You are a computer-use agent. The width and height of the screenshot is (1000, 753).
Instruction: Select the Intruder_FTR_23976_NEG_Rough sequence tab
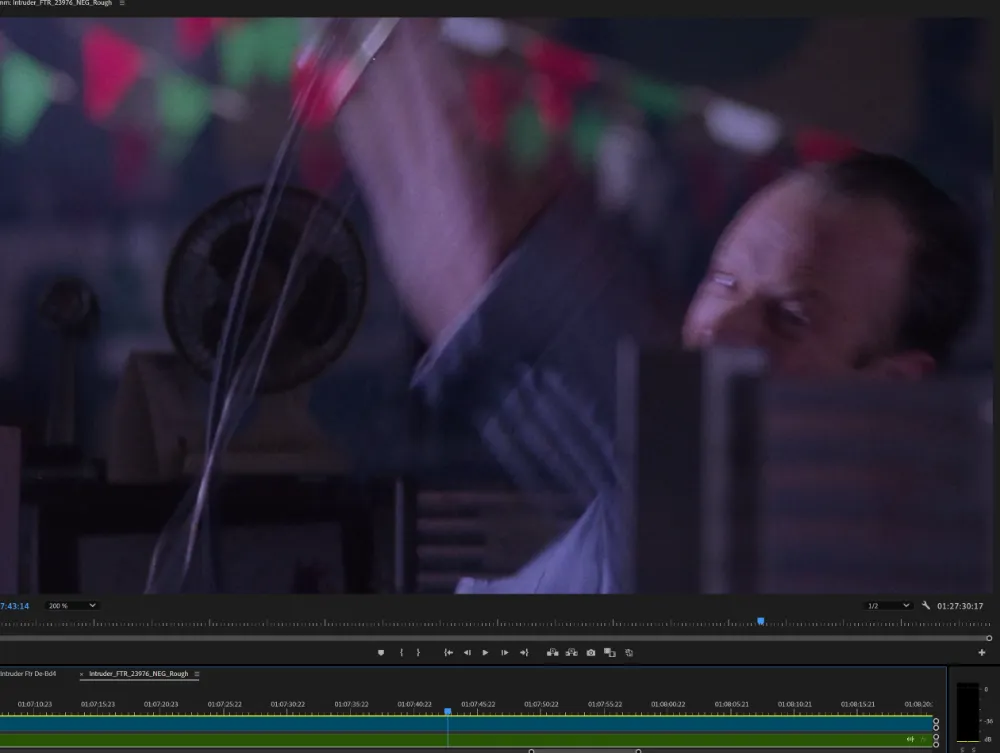click(138, 674)
